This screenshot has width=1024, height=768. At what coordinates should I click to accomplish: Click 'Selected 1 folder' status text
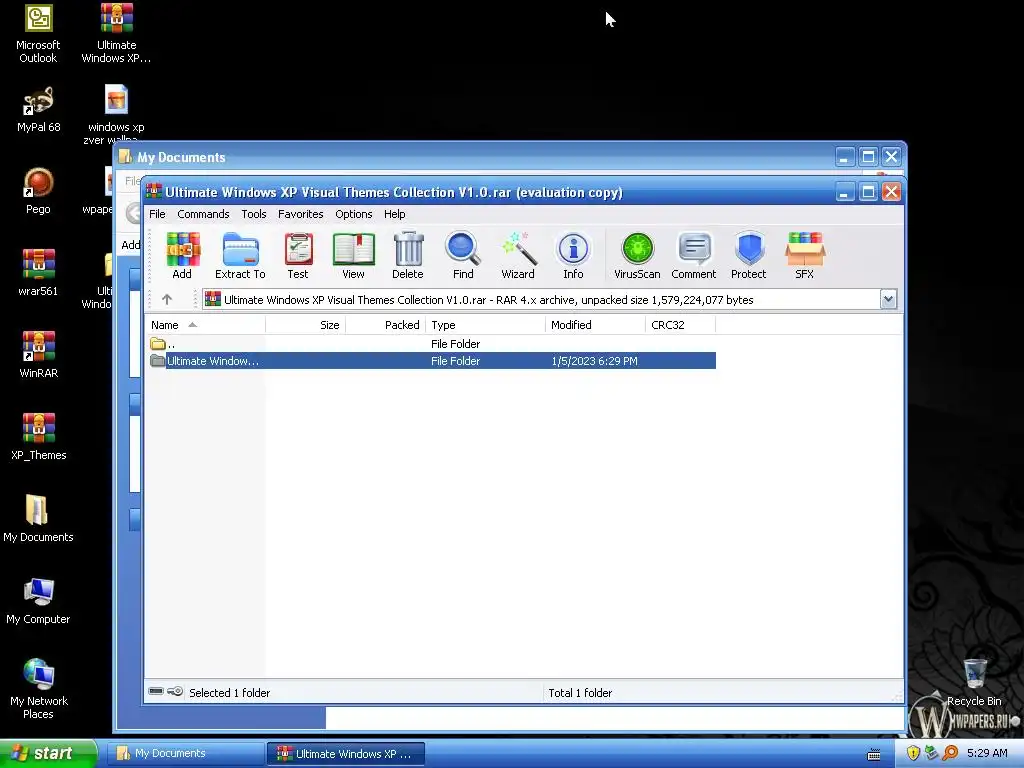pos(229,693)
